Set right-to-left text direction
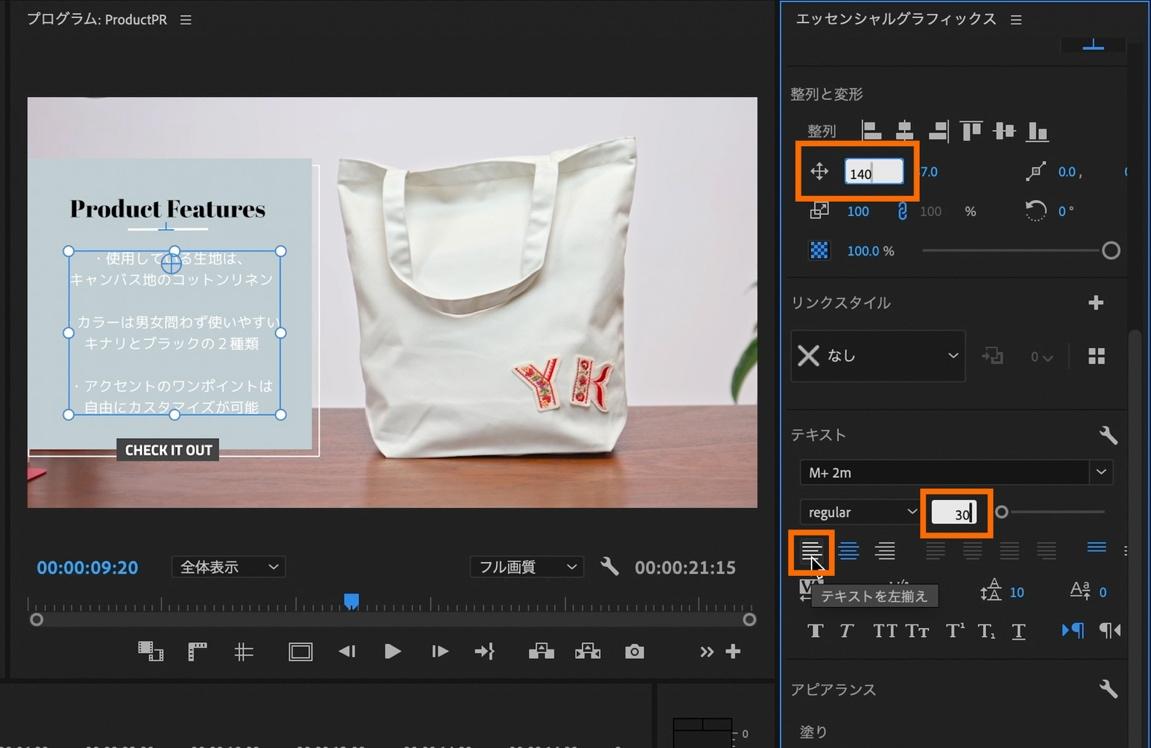The height and width of the screenshot is (748, 1151). [x=1109, y=630]
